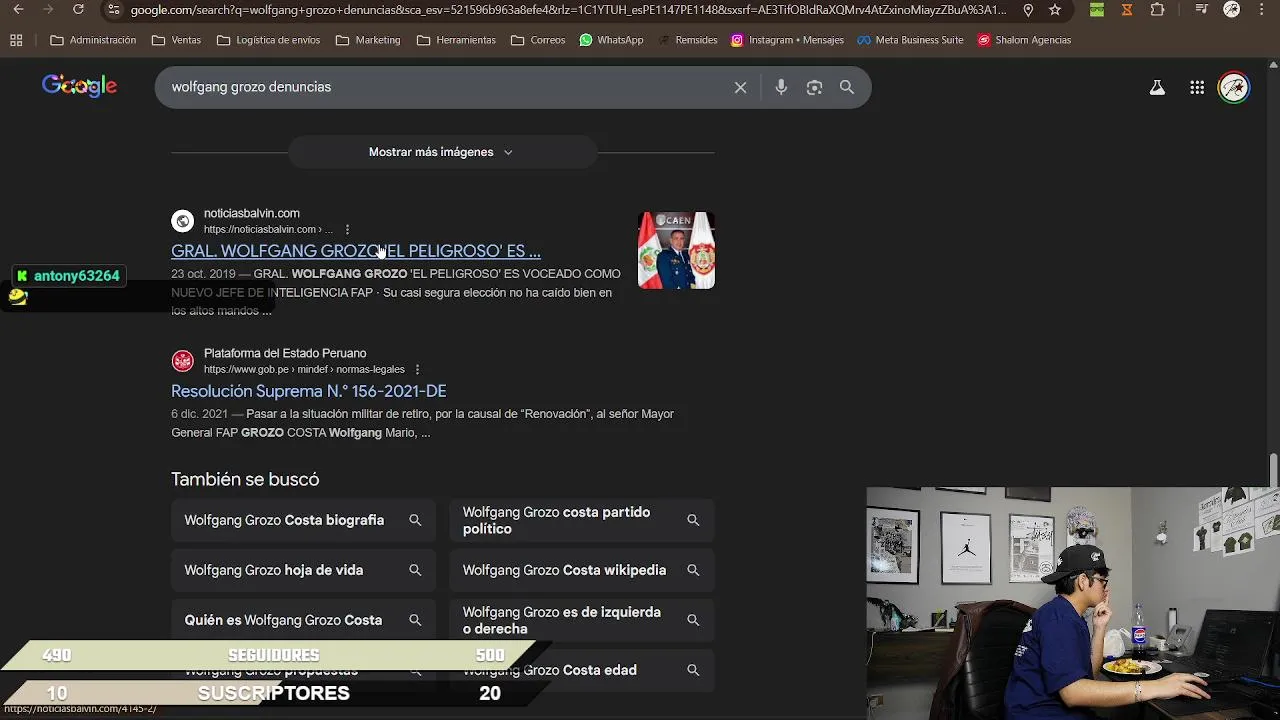
Task: Open the Logística de envíos bookmarks folder
Action: point(268,40)
